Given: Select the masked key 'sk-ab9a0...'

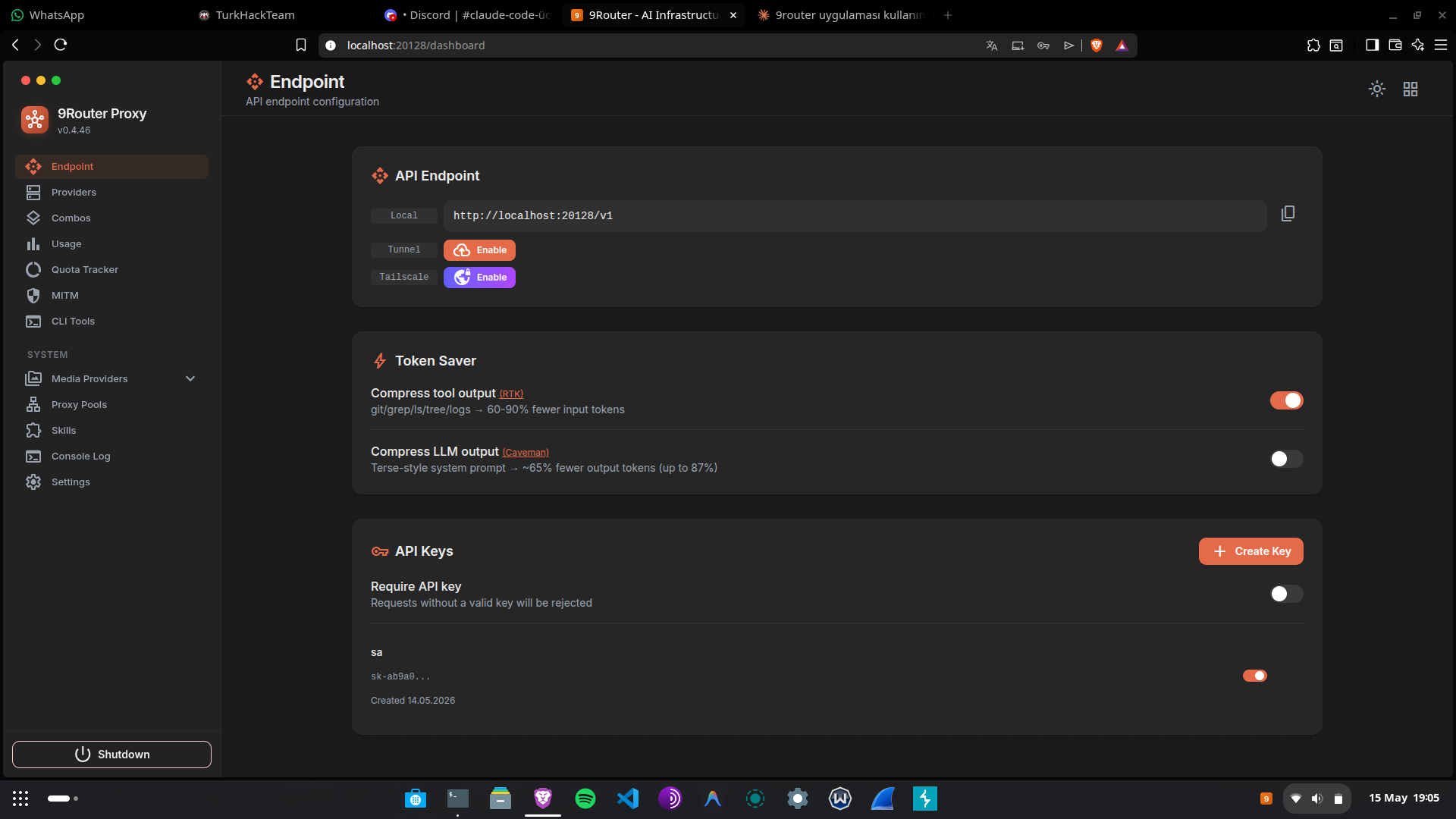Looking at the screenshot, I should coord(400,676).
